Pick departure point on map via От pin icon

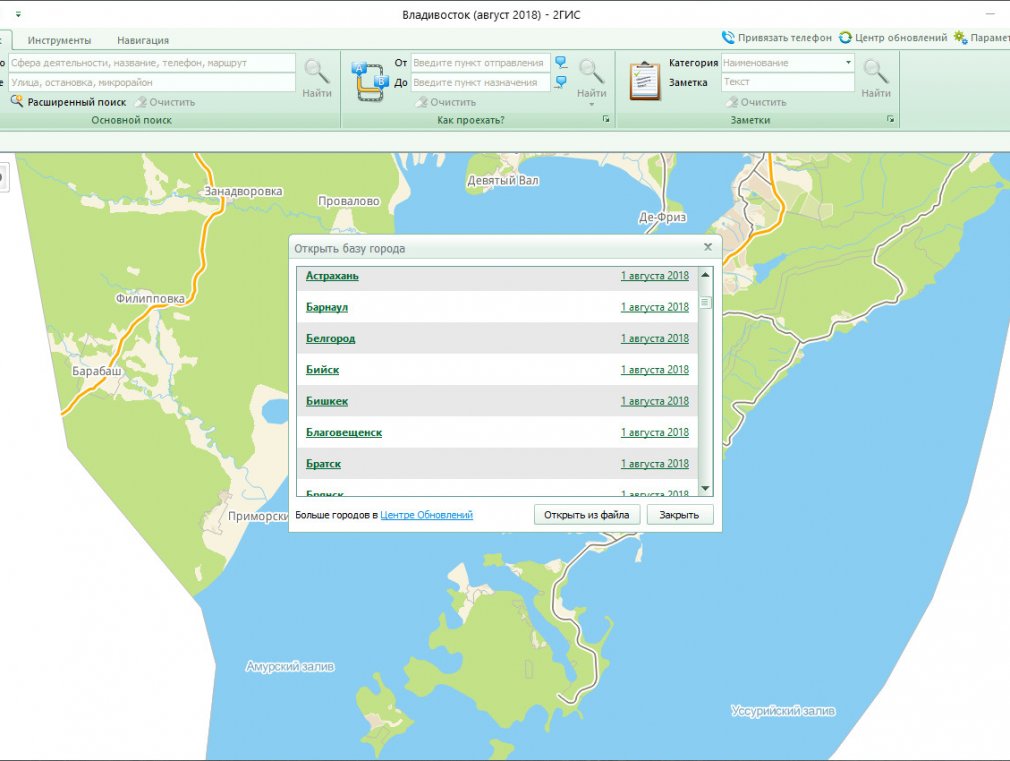(x=561, y=63)
